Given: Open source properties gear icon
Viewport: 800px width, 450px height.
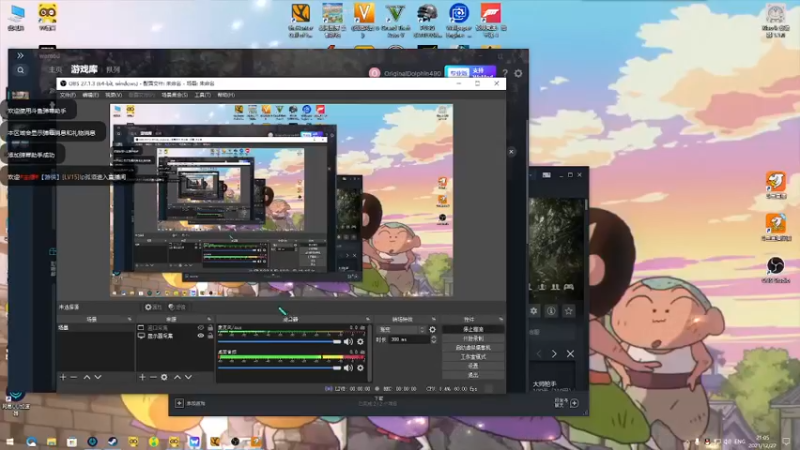Looking at the screenshot, I should [x=164, y=377].
